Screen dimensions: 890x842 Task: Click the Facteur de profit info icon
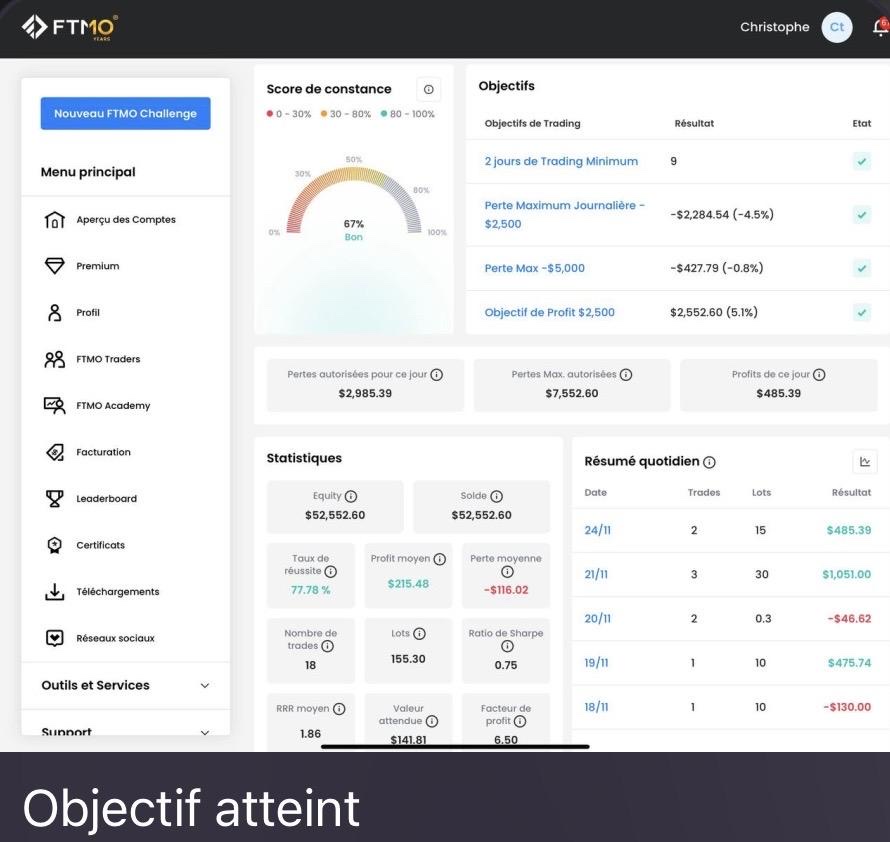(520, 721)
